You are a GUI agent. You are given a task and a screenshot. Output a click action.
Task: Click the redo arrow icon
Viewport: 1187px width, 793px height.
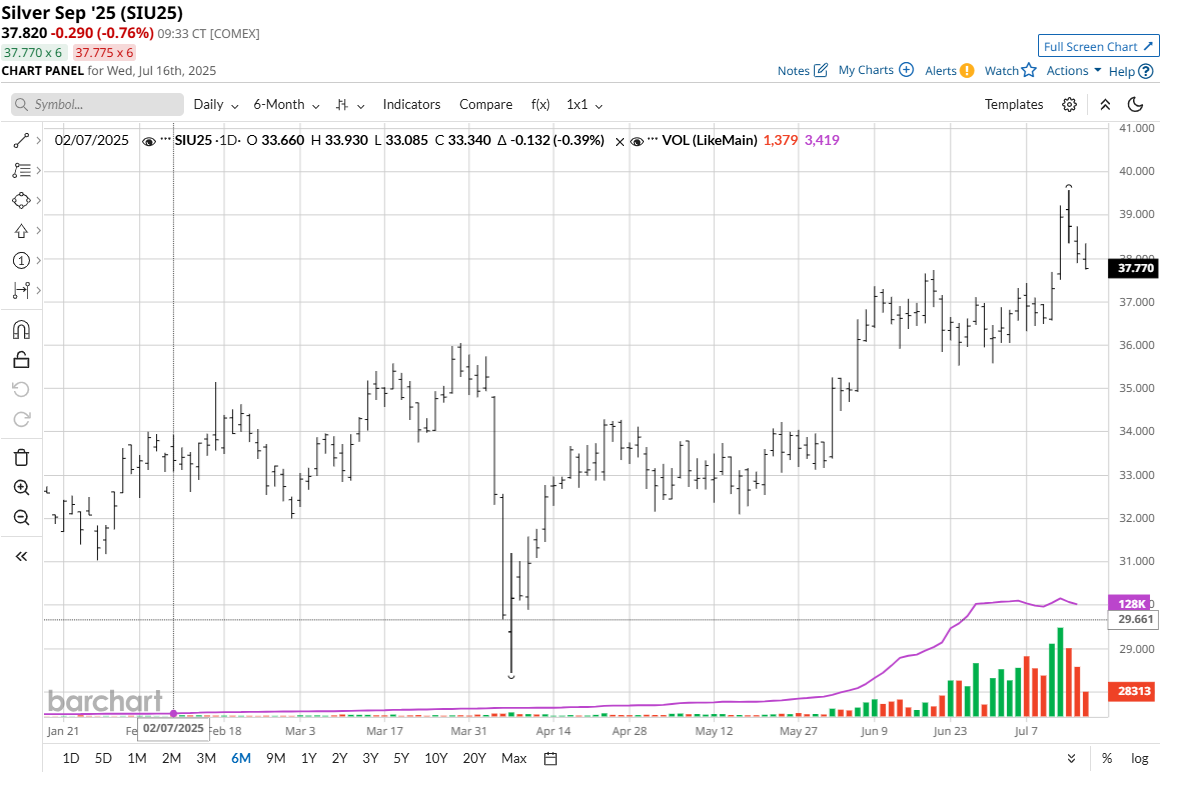click(21, 418)
